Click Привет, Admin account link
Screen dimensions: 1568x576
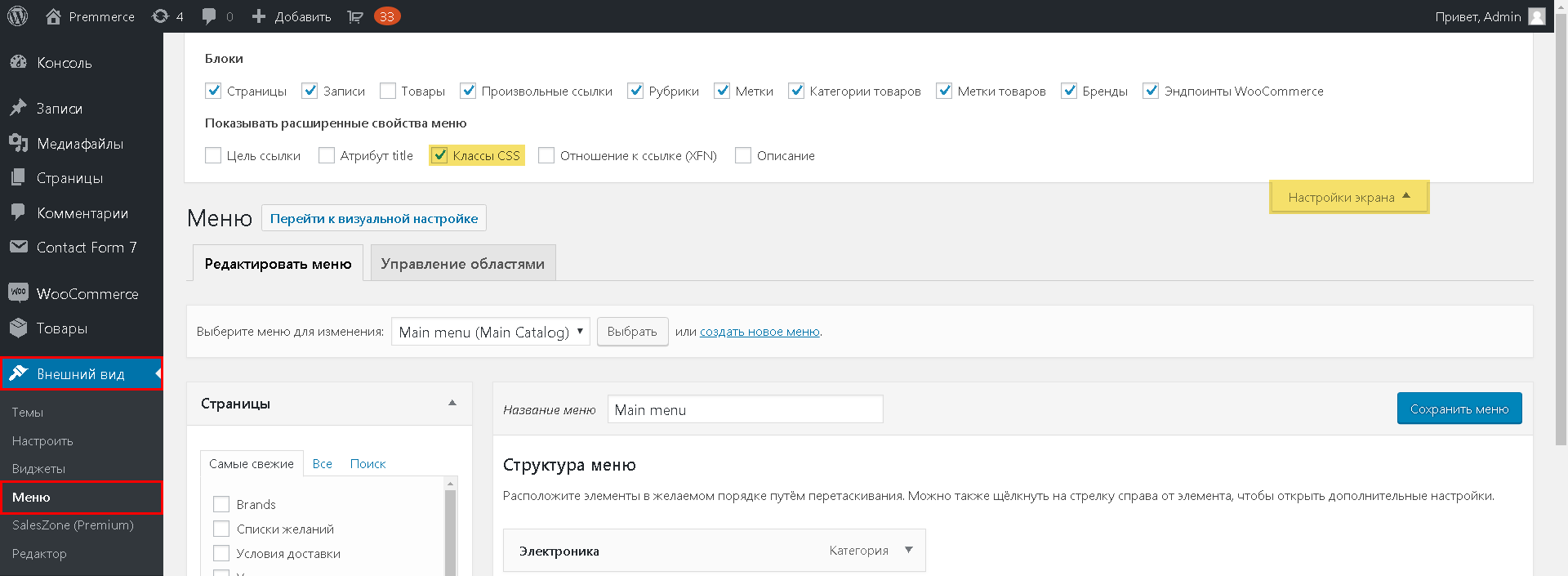[1478, 16]
